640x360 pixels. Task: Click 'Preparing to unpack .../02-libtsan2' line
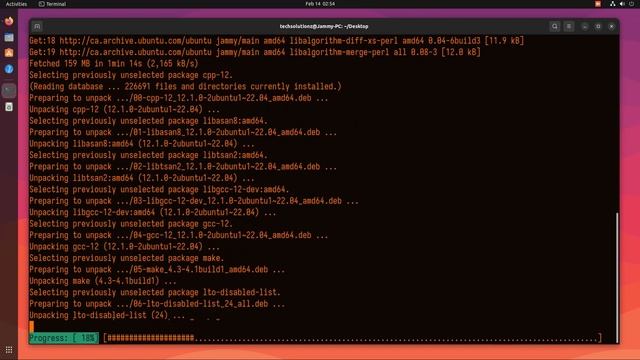(x=183, y=167)
